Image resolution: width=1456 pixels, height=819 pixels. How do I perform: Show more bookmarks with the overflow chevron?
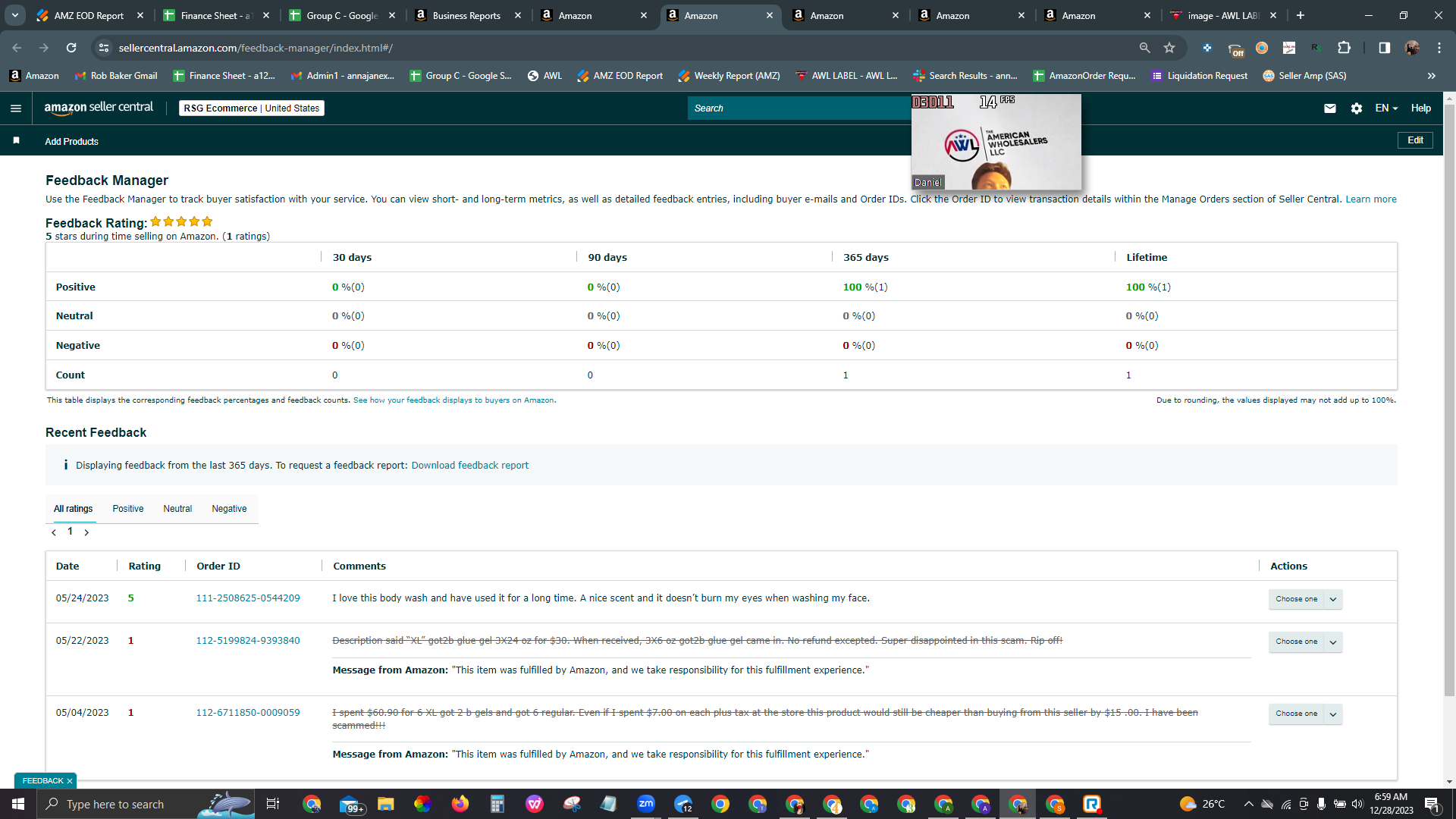1432,76
